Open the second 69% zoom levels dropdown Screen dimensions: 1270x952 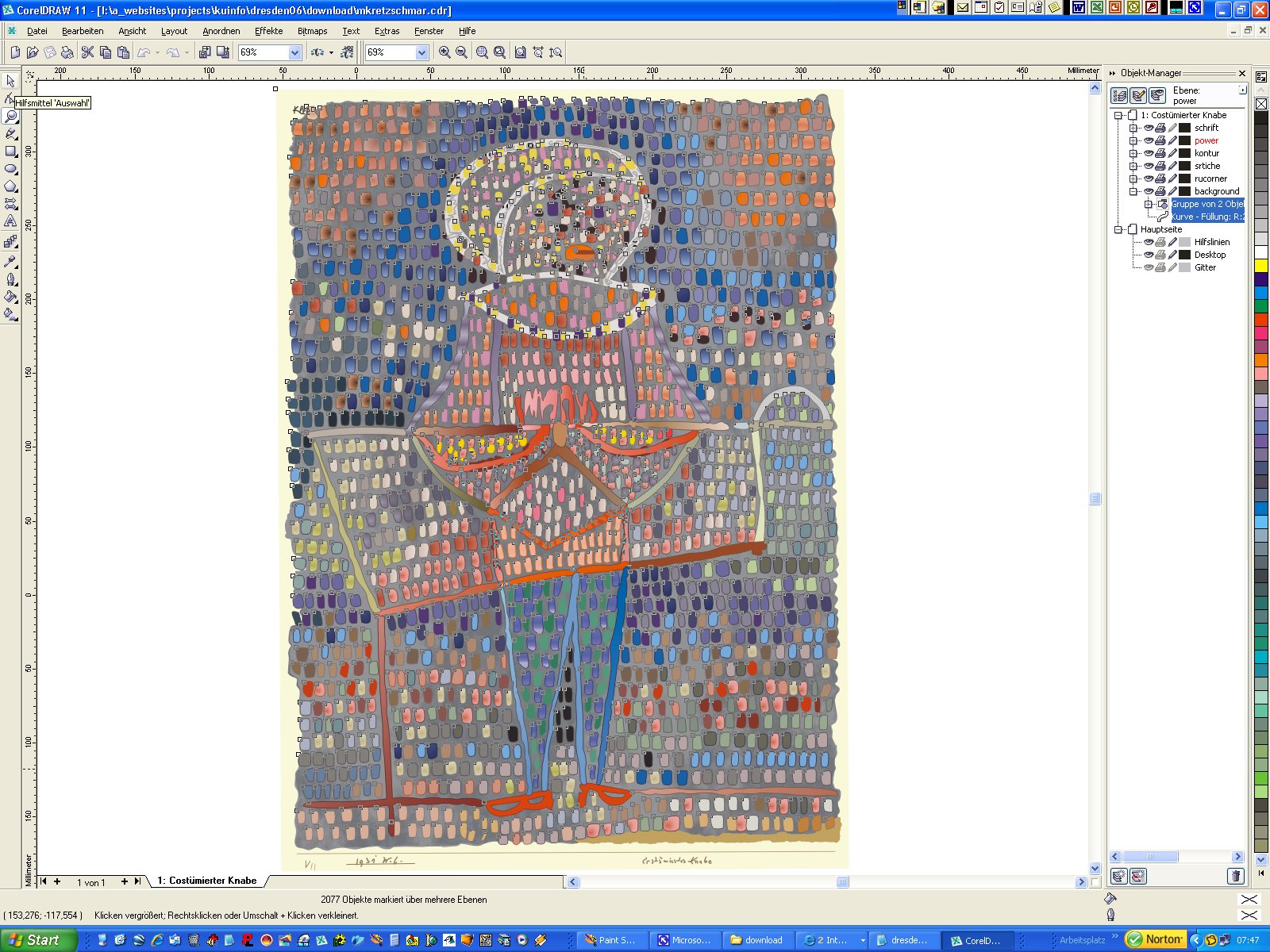[421, 52]
